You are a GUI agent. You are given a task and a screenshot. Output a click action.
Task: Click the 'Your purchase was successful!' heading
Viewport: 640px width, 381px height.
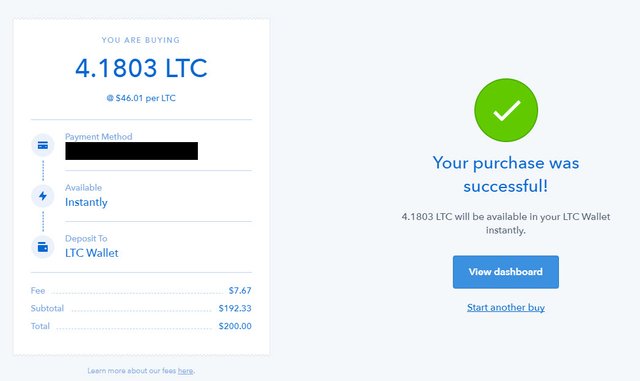pos(506,174)
